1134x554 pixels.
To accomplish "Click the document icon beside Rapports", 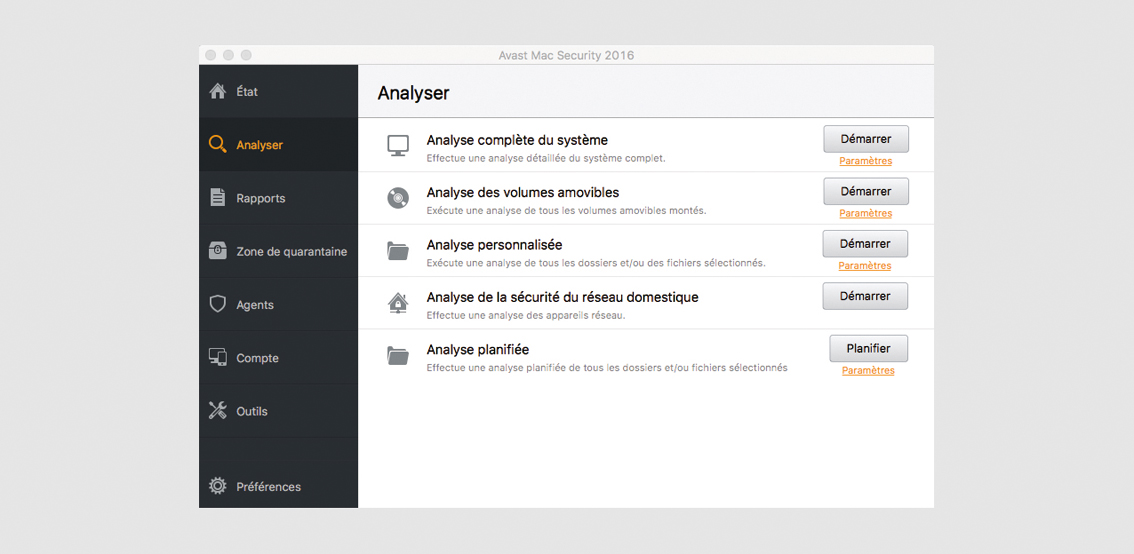I will [218, 197].
